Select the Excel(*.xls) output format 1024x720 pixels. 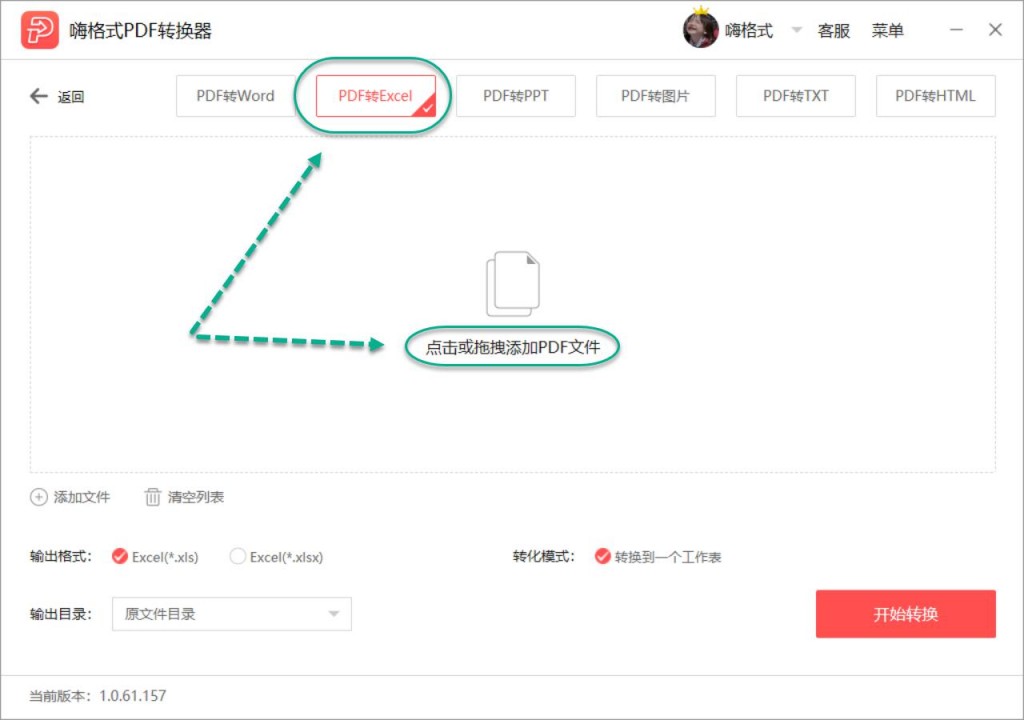tap(155, 557)
